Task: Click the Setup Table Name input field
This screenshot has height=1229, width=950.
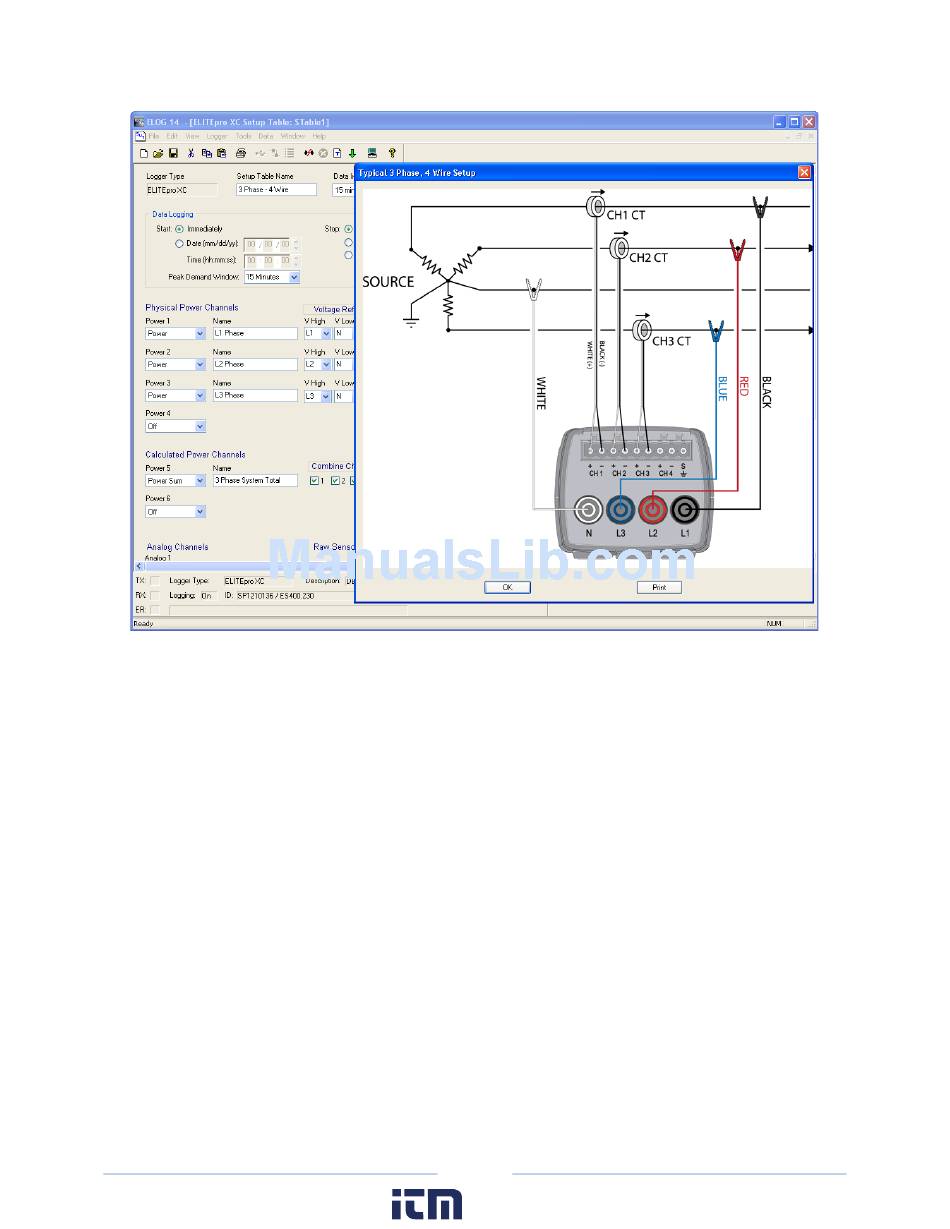Action: point(275,189)
